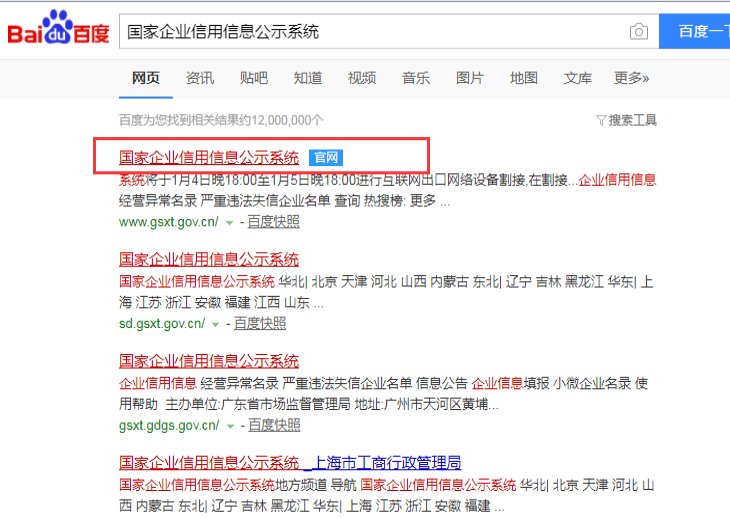
Task: Click the gsxt.gdgs.gov.cn/ URL text
Action: [169, 425]
